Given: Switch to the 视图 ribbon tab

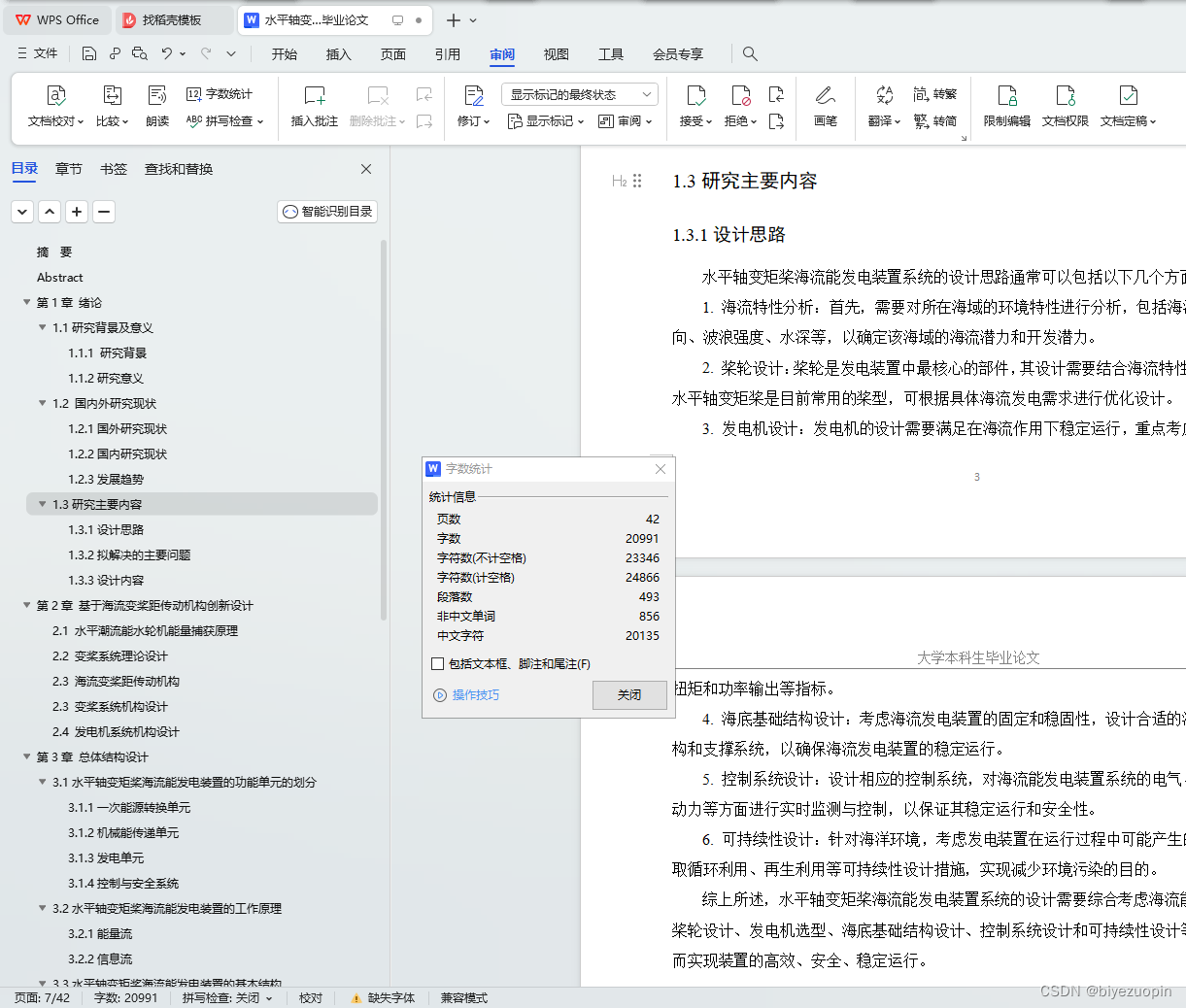Looking at the screenshot, I should (x=556, y=54).
